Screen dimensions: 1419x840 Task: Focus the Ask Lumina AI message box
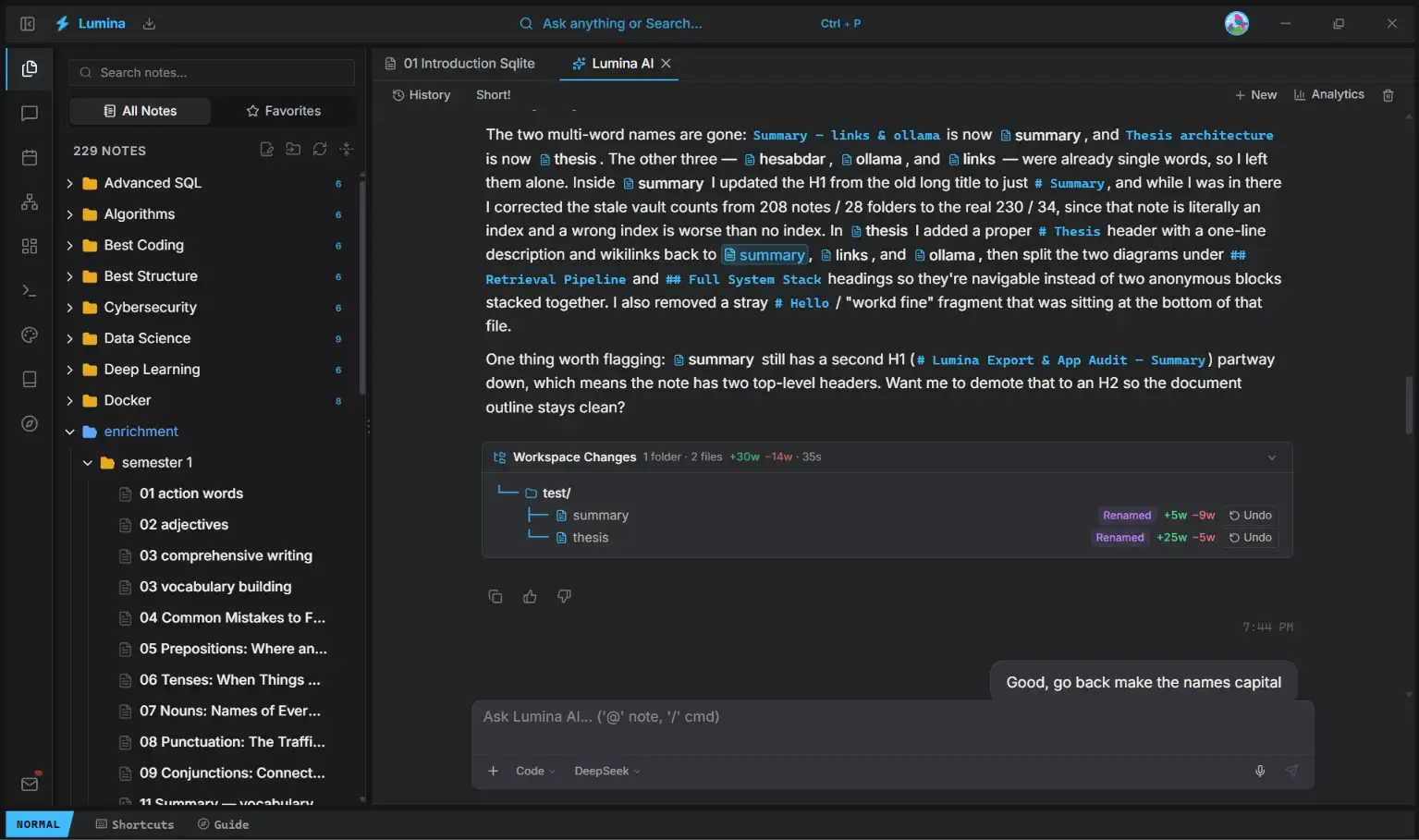click(893, 727)
